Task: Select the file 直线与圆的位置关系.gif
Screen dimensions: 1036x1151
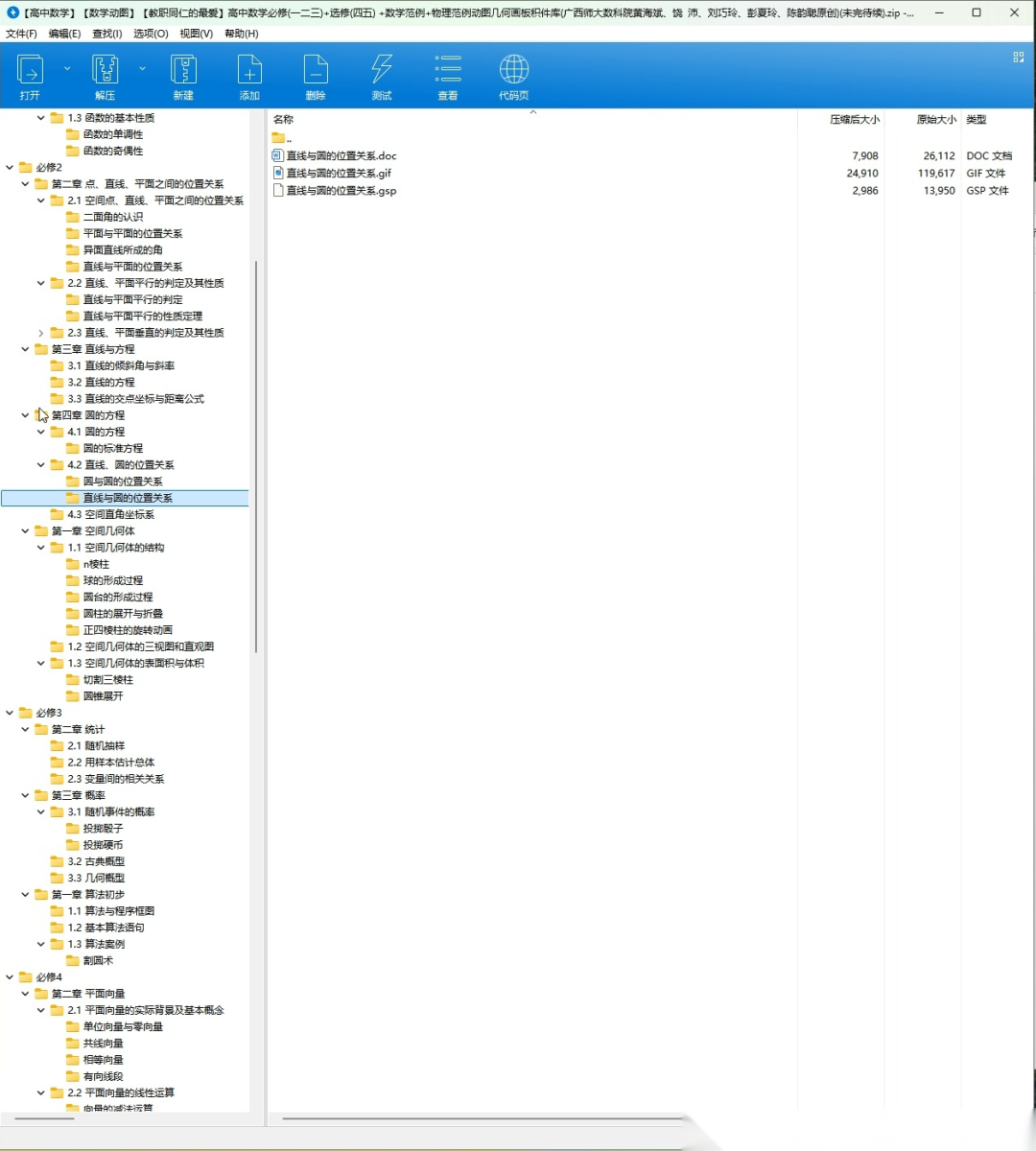Action: [339, 174]
